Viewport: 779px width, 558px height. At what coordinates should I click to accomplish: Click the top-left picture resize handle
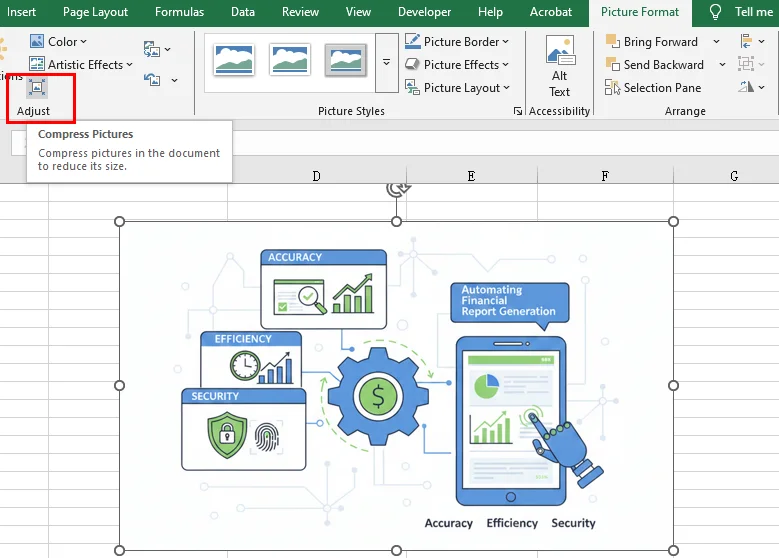tap(119, 222)
